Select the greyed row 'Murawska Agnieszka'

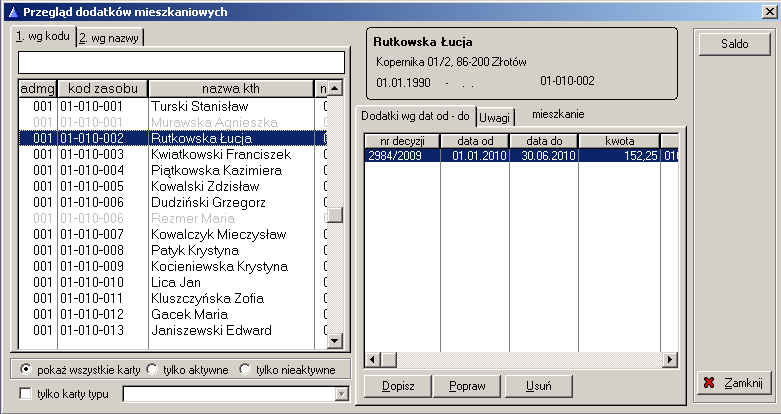(173, 122)
